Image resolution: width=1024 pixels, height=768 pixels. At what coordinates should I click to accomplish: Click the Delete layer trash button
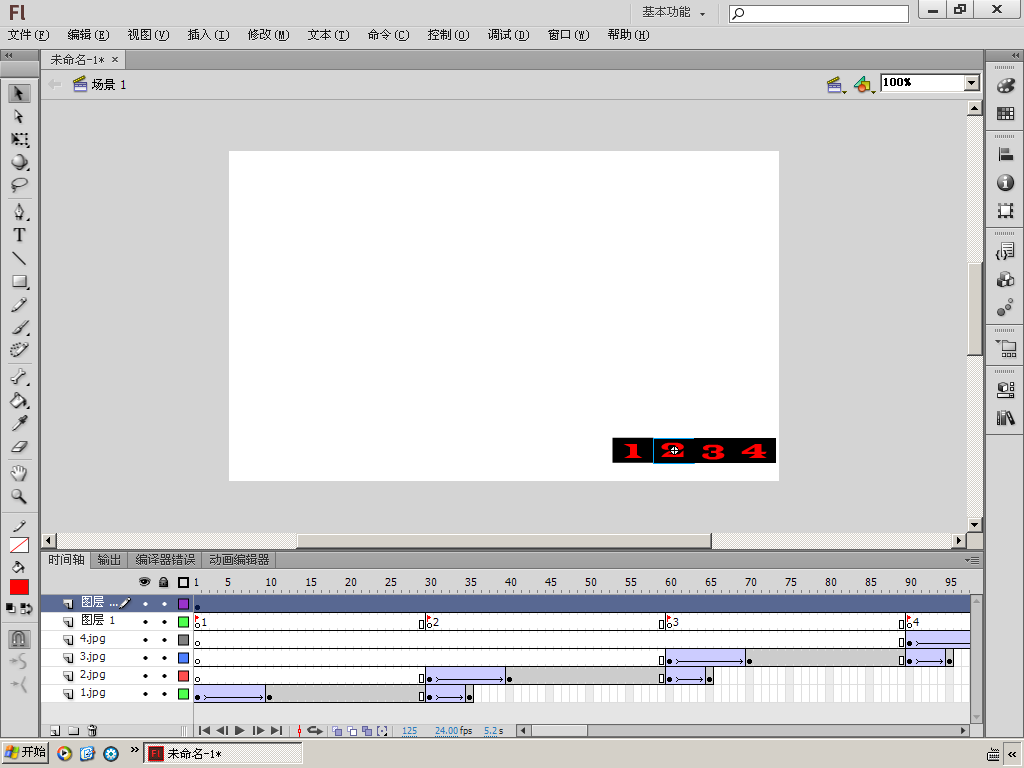92,731
